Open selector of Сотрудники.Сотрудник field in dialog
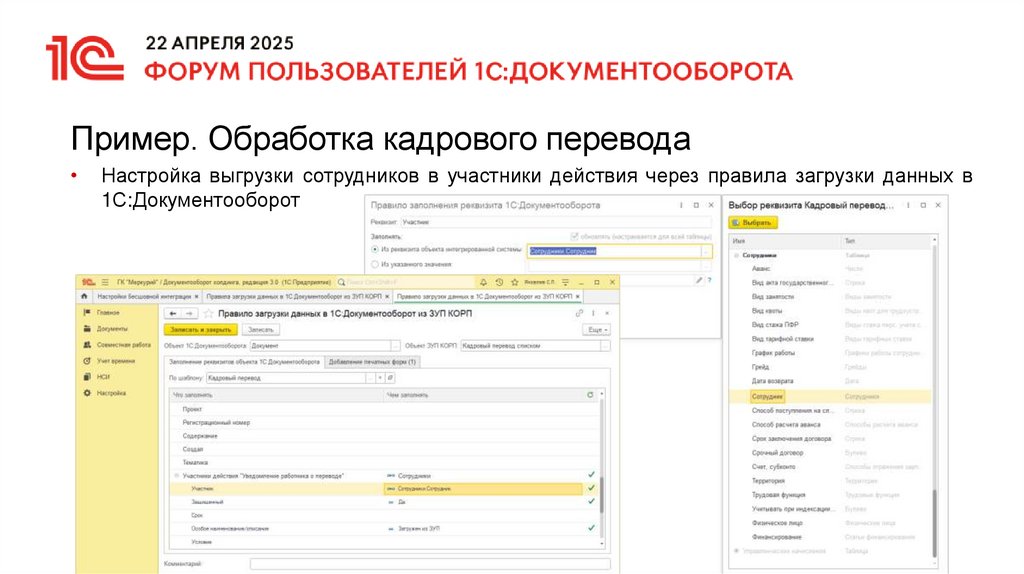This screenshot has height=574, width=1024. click(x=706, y=251)
